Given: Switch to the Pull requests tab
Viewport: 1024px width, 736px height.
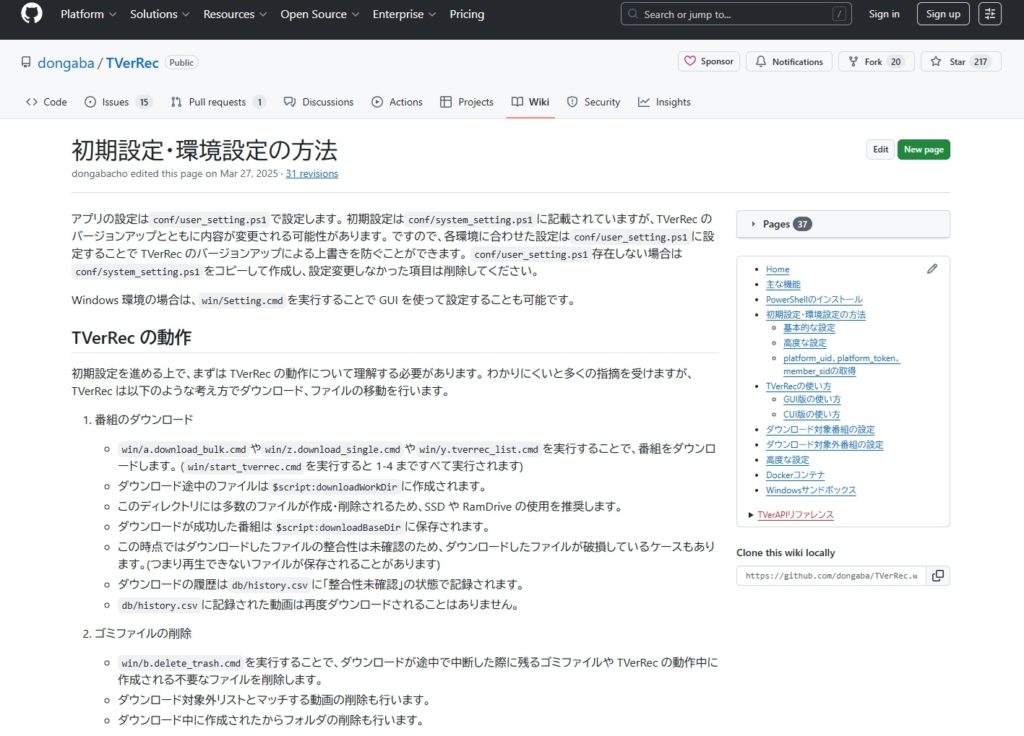Looking at the screenshot, I should click(x=218, y=102).
